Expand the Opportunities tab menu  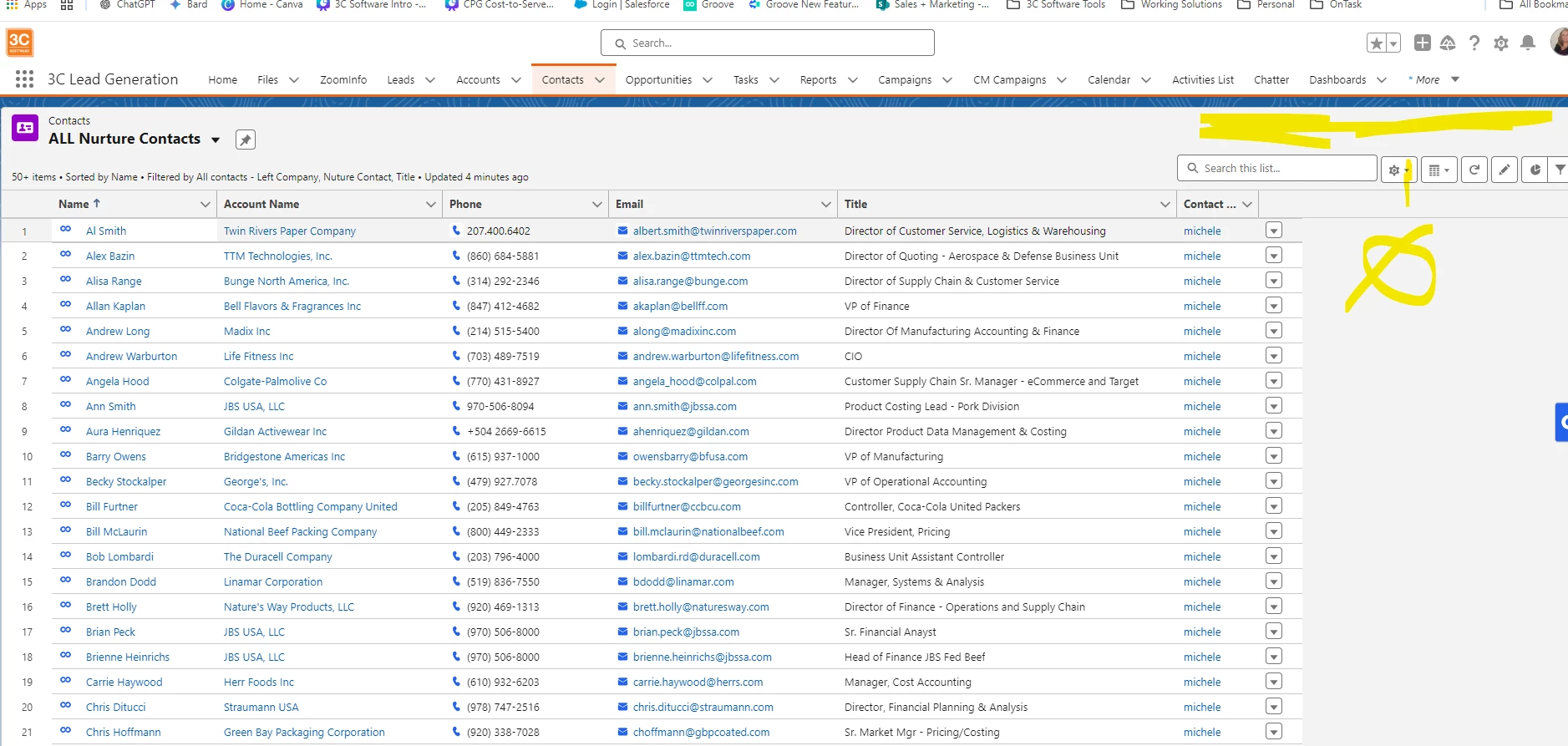click(708, 80)
